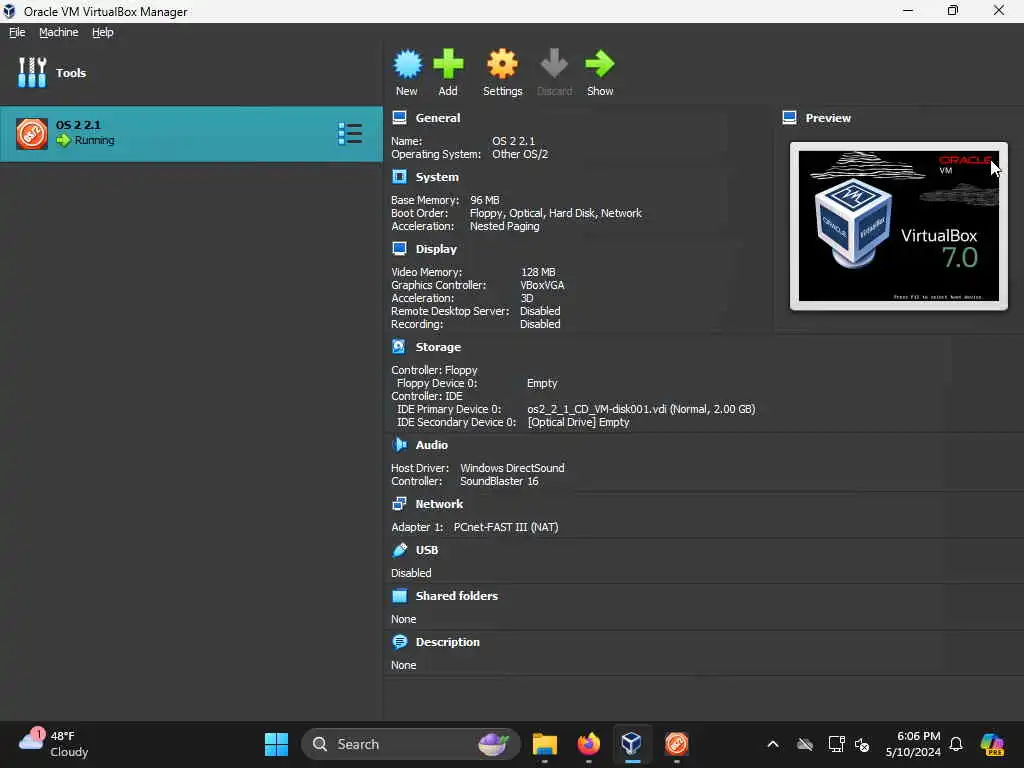The height and width of the screenshot is (768, 1024).
Task: Click the clock showing 6:06 PM
Action: tap(913, 744)
